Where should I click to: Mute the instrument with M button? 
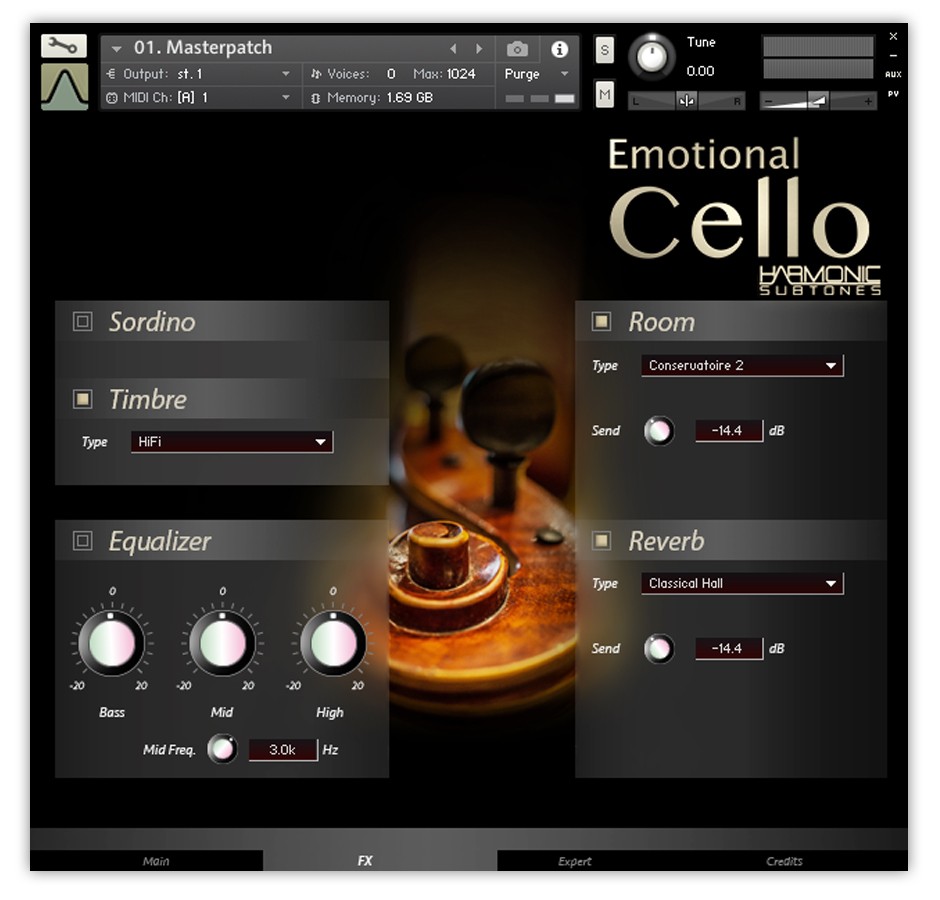(x=604, y=94)
